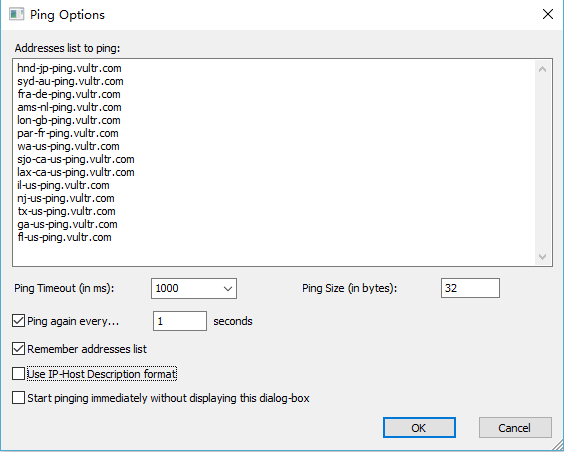Click the tx-us-ping.vultr.com line
This screenshot has width=564, height=452.
(x=67, y=211)
